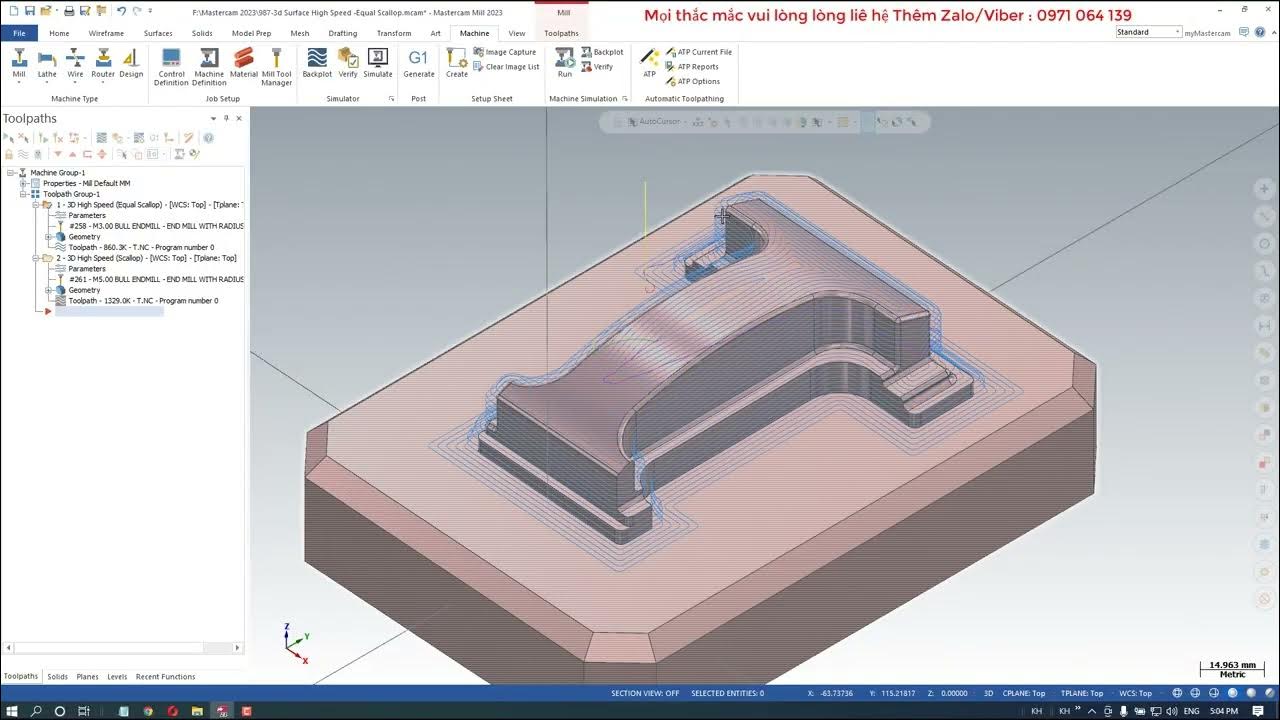
Task: Select #261 M5.00 BULL ENDMILL tool
Action: (156, 279)
